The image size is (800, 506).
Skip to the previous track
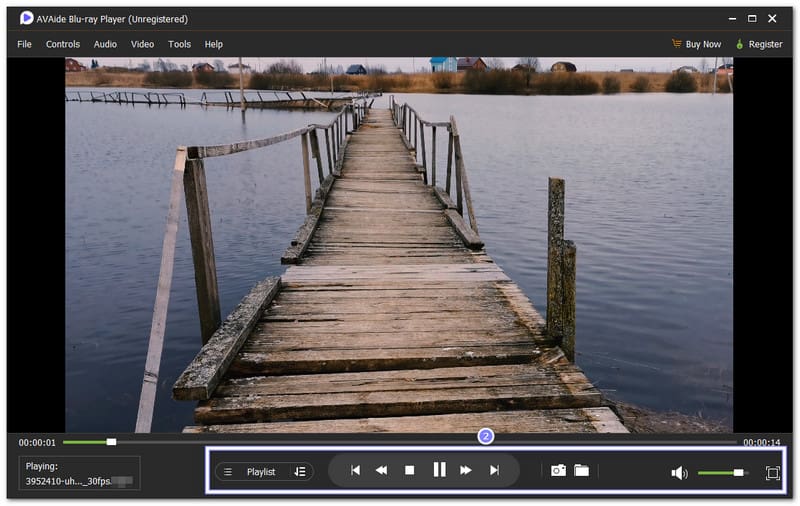[355, 470]
